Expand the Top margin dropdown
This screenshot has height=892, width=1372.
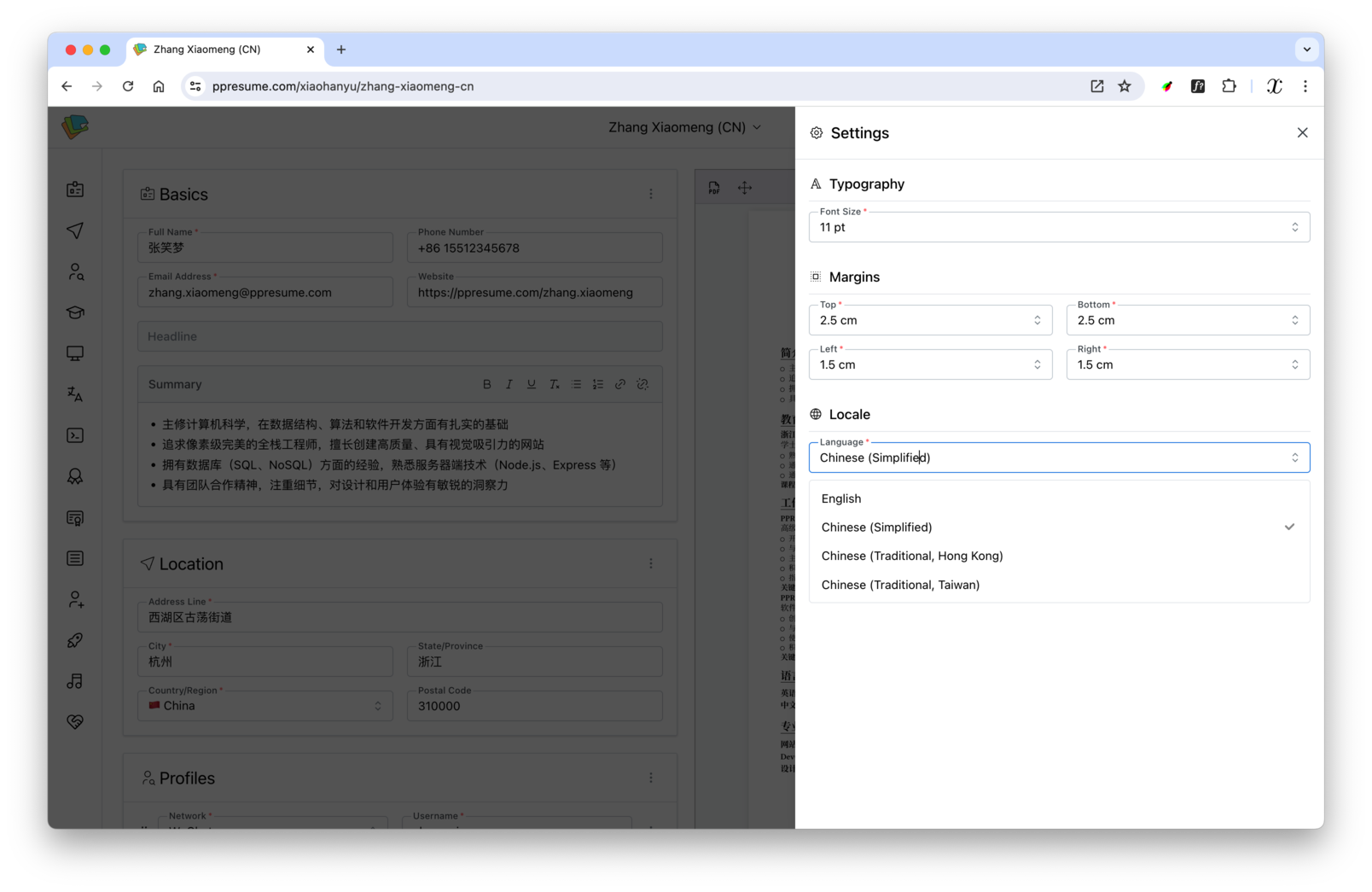(x=929, y=320)
